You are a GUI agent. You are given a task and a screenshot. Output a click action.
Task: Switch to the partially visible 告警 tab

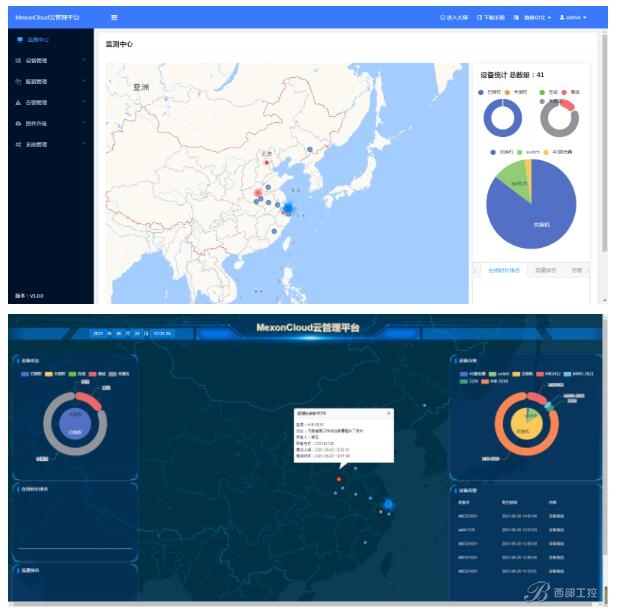pos(577,270)
